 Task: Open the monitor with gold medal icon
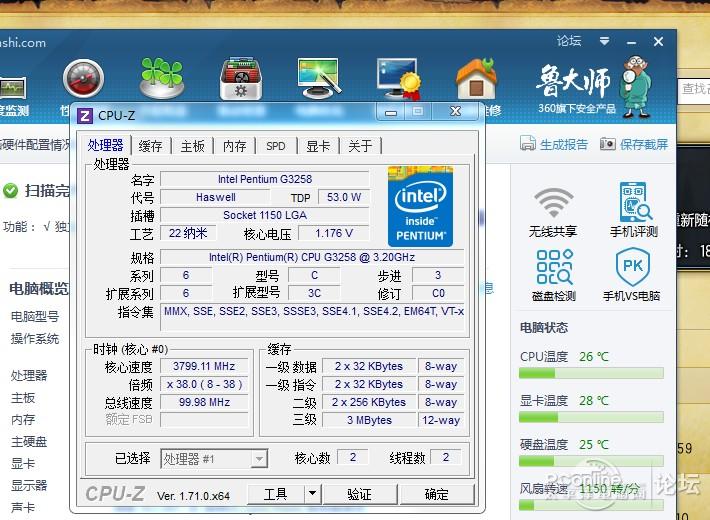(398, 78)
